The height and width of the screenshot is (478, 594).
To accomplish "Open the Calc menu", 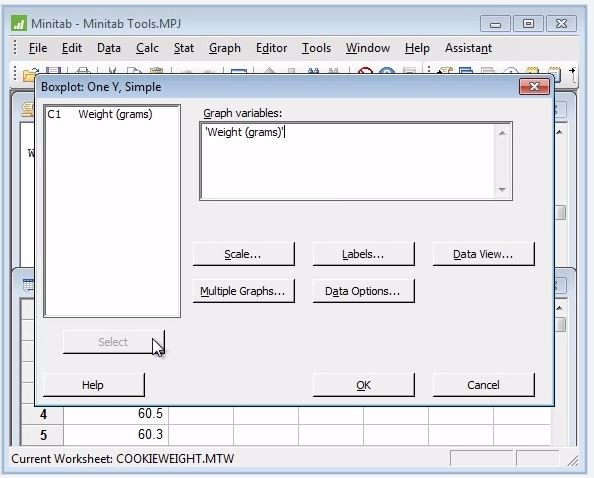I will point(147,48).
